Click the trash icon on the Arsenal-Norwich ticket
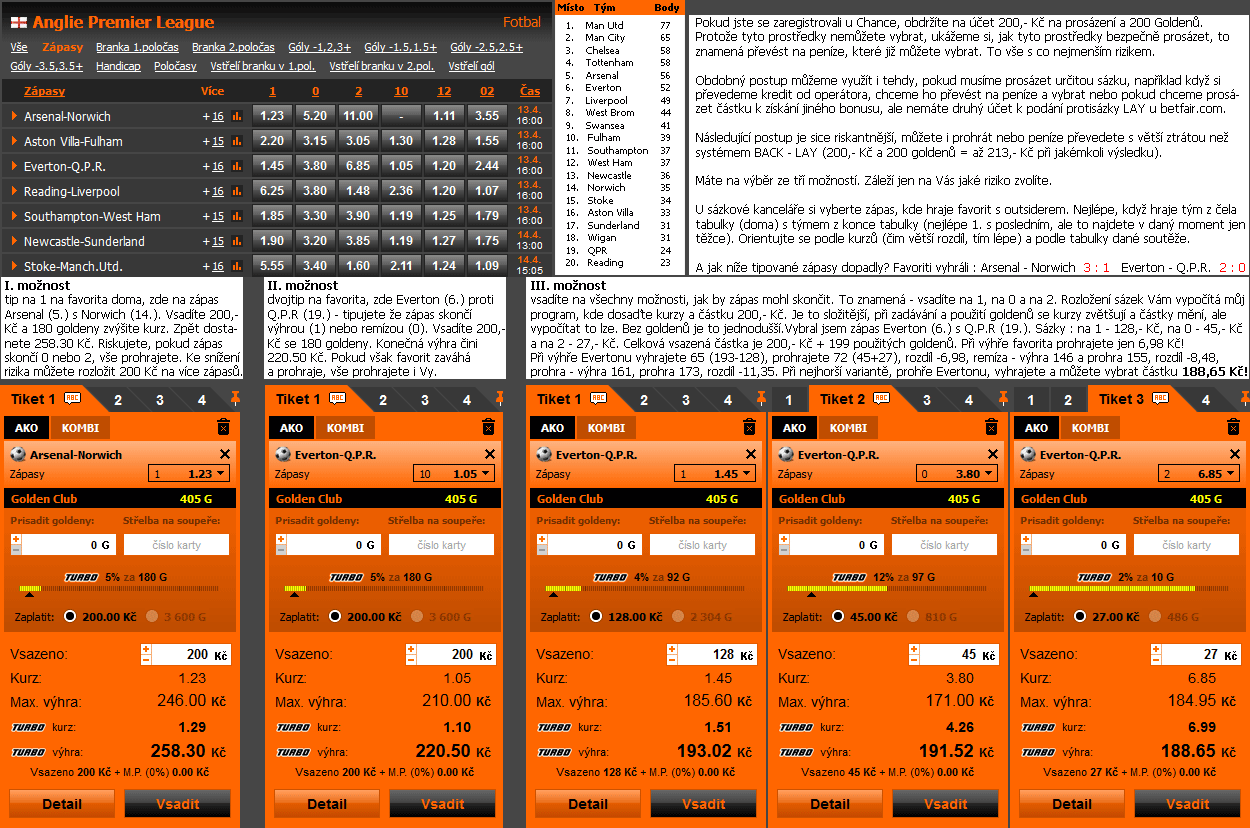Viewport: 1250px width, 828px height. point(223,427)
